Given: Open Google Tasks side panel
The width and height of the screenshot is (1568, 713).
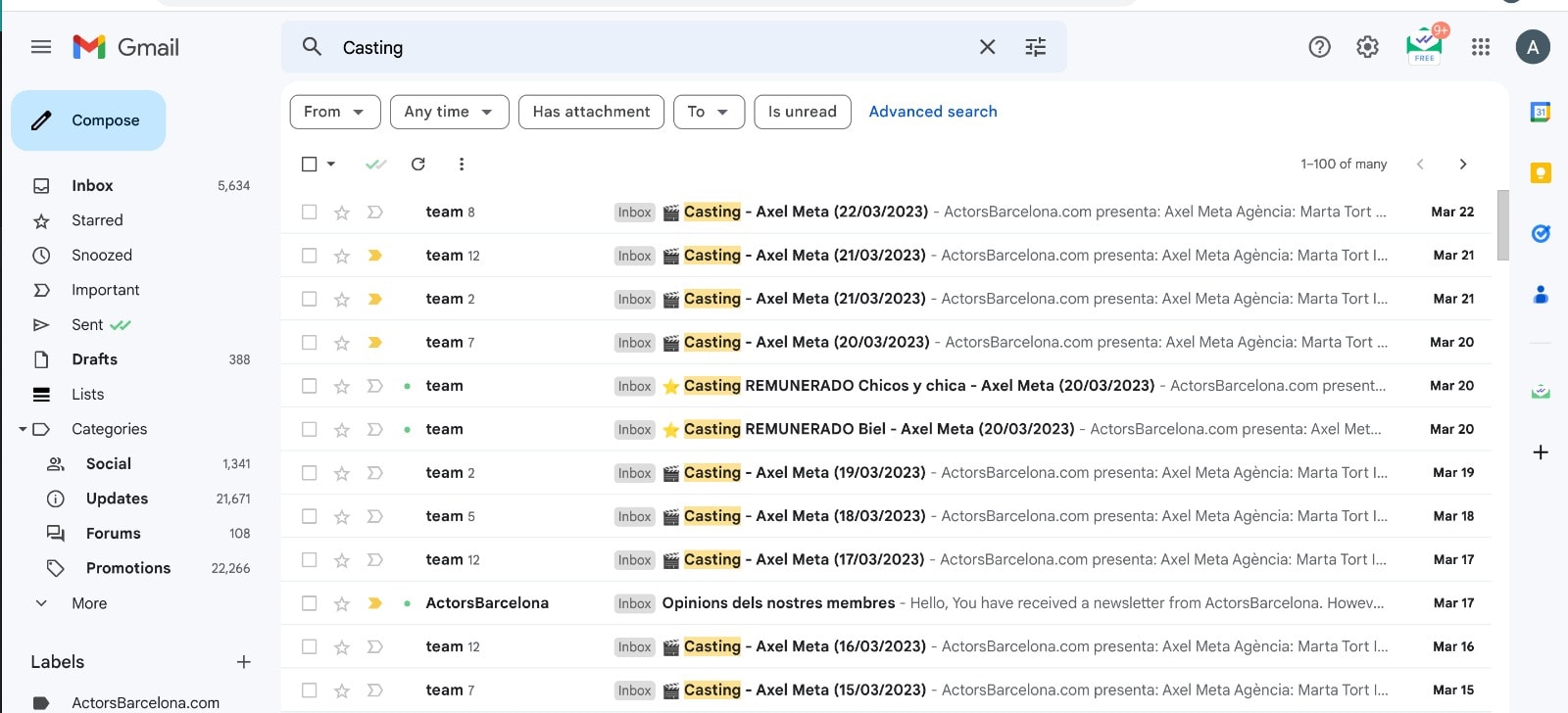Looking at the screenshot, I should click(1541, 233).
